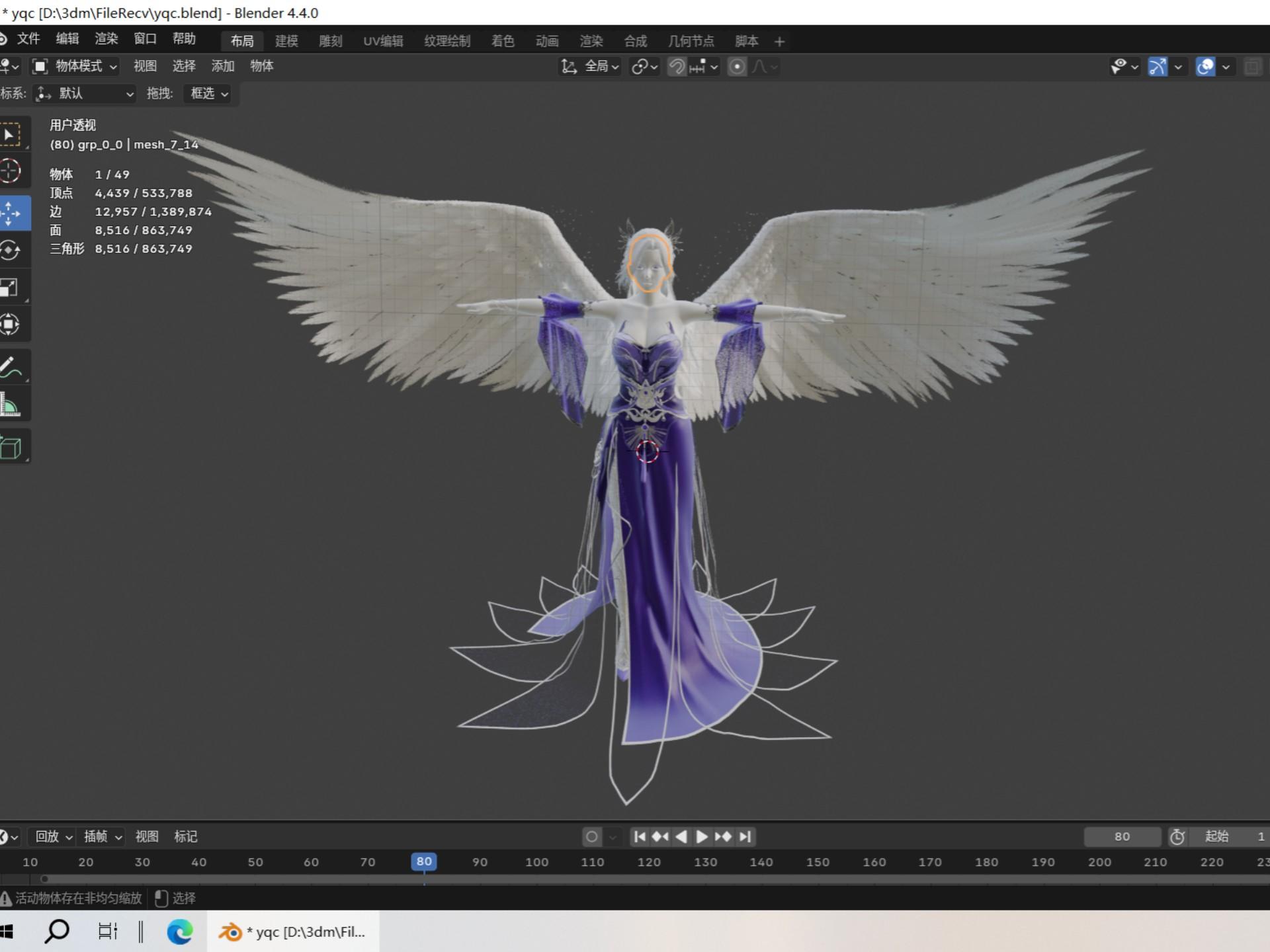Select the Measure tool
Image resolution: width=1270 pixels, height=952 pixels.
[x=11, y=405]
